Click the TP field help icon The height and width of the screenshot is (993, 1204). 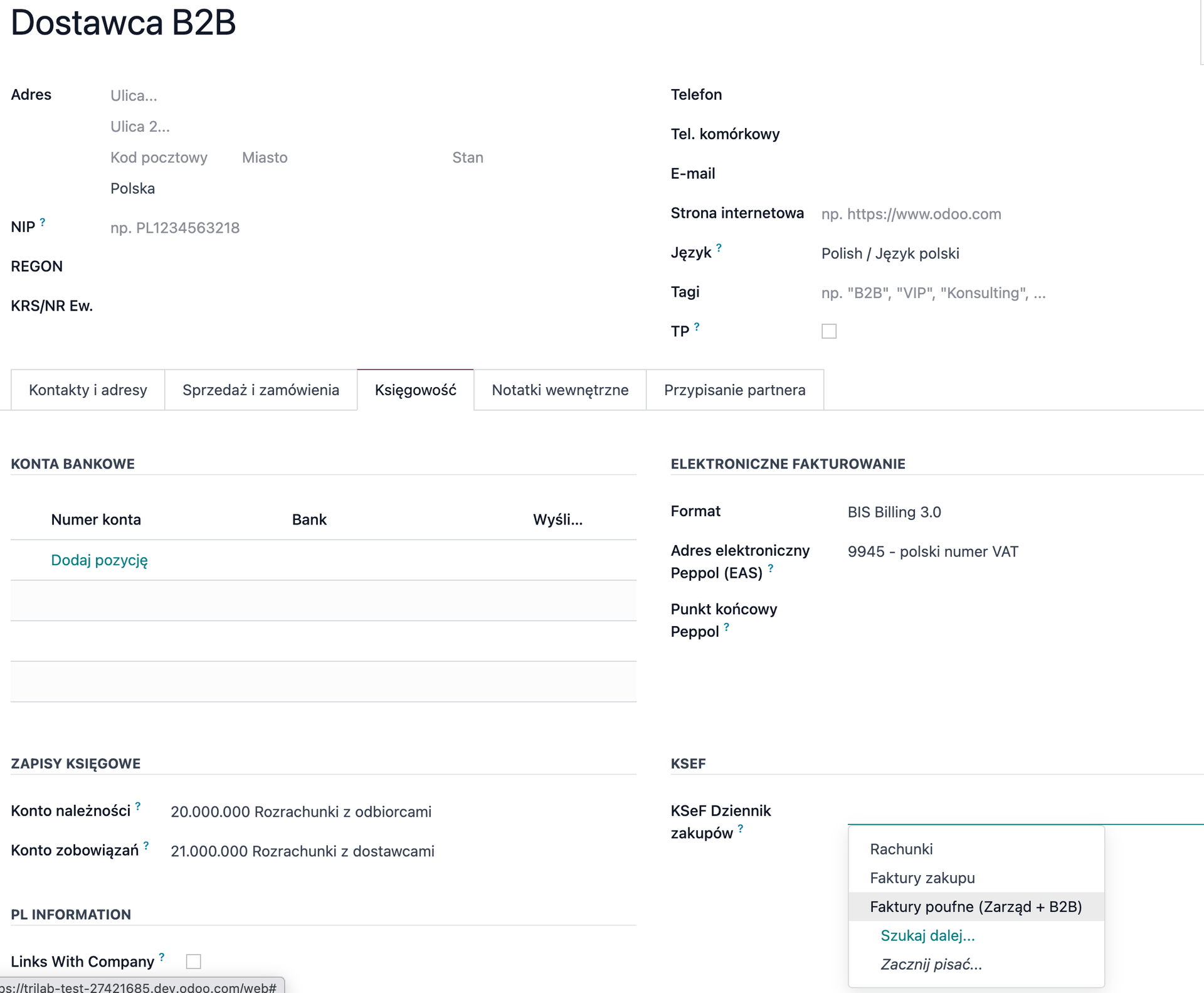click(x=697, y=326)
